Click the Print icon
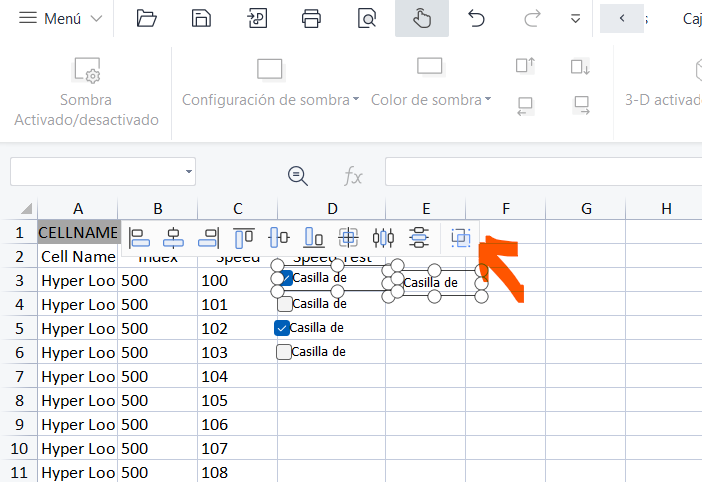Image resolution: width=702 pixels, height=482 pixels. (x=311, y=19)
